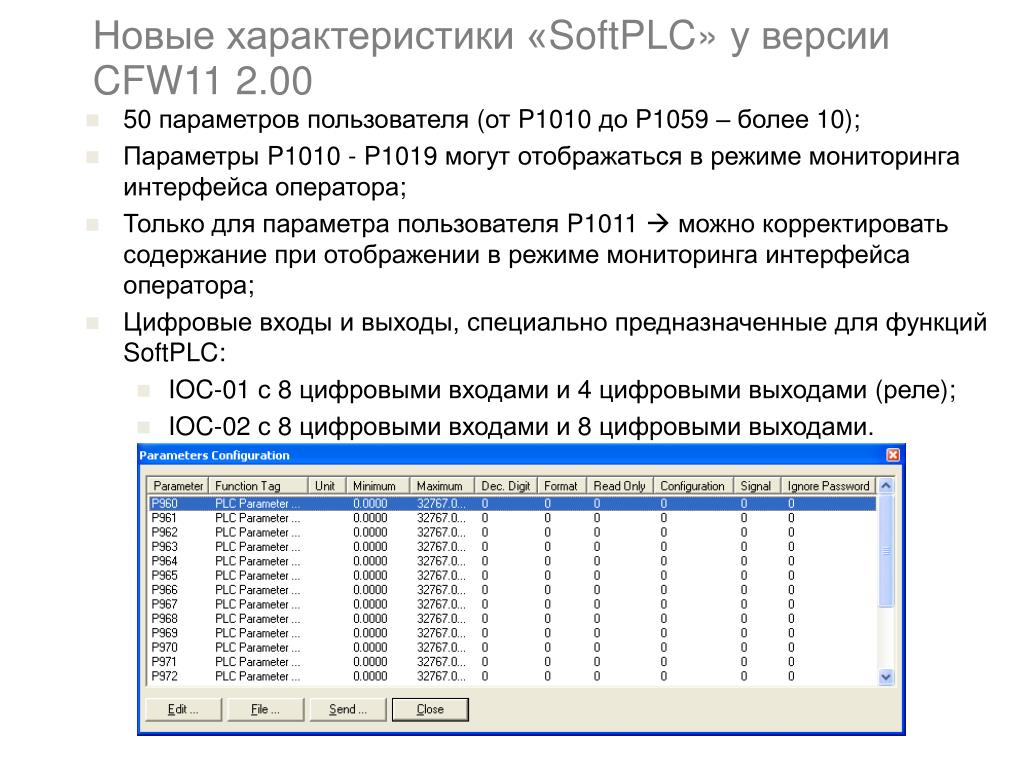The height and width of the screenshot is (768, 1024).
Task: Select the P961 row
Action: [x=513, y=518]
